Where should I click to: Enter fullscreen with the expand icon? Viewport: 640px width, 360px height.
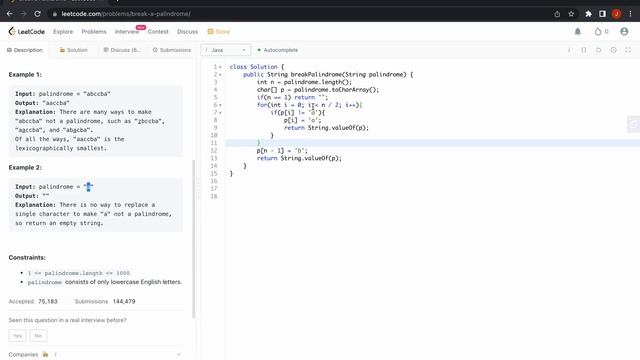[x=628, y=50]
